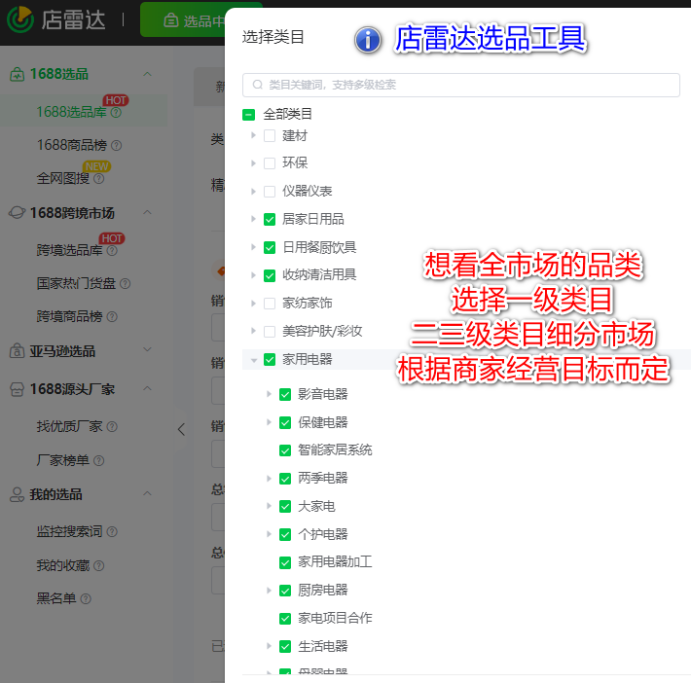Select the 两季电器 label
The width and height of the screenshot is (692, 684).
[x=323, y=478]
